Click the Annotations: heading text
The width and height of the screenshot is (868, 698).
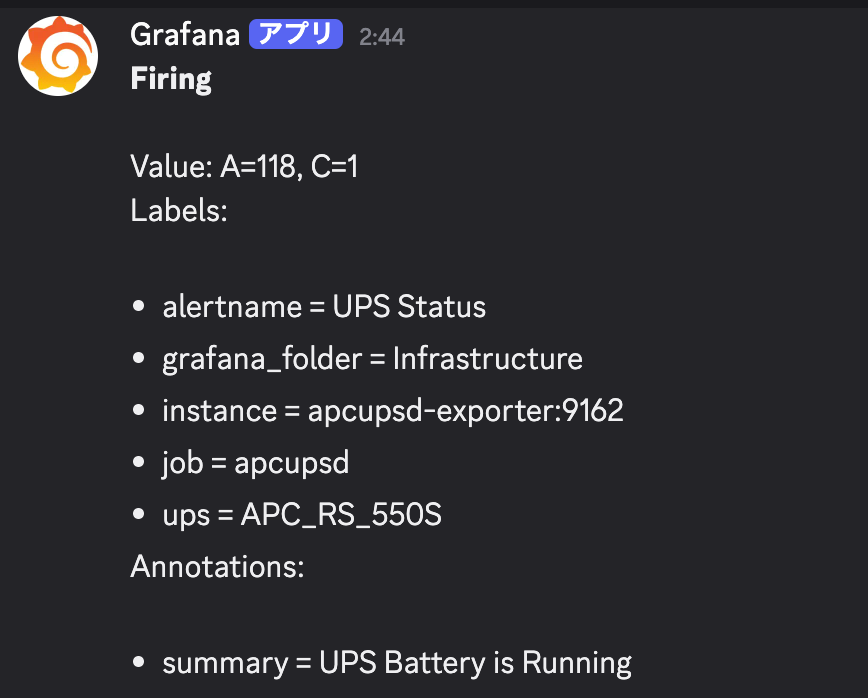(x=217, y=567)
